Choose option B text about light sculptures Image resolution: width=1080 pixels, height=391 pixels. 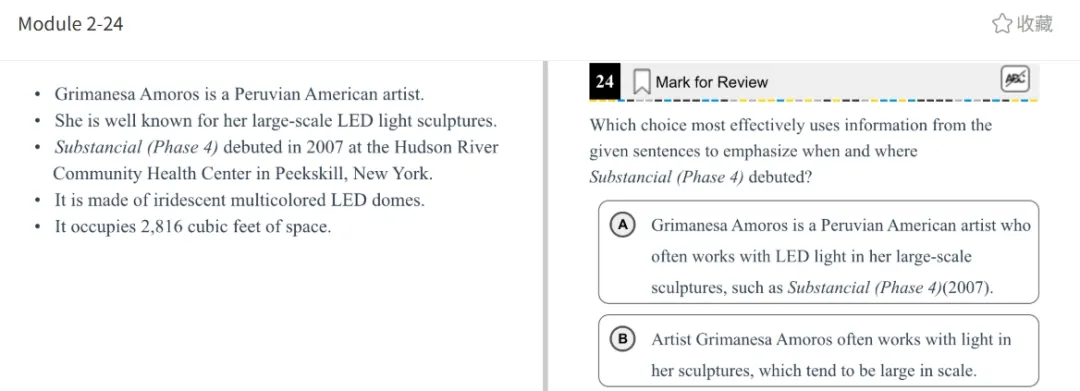point(831,355)
